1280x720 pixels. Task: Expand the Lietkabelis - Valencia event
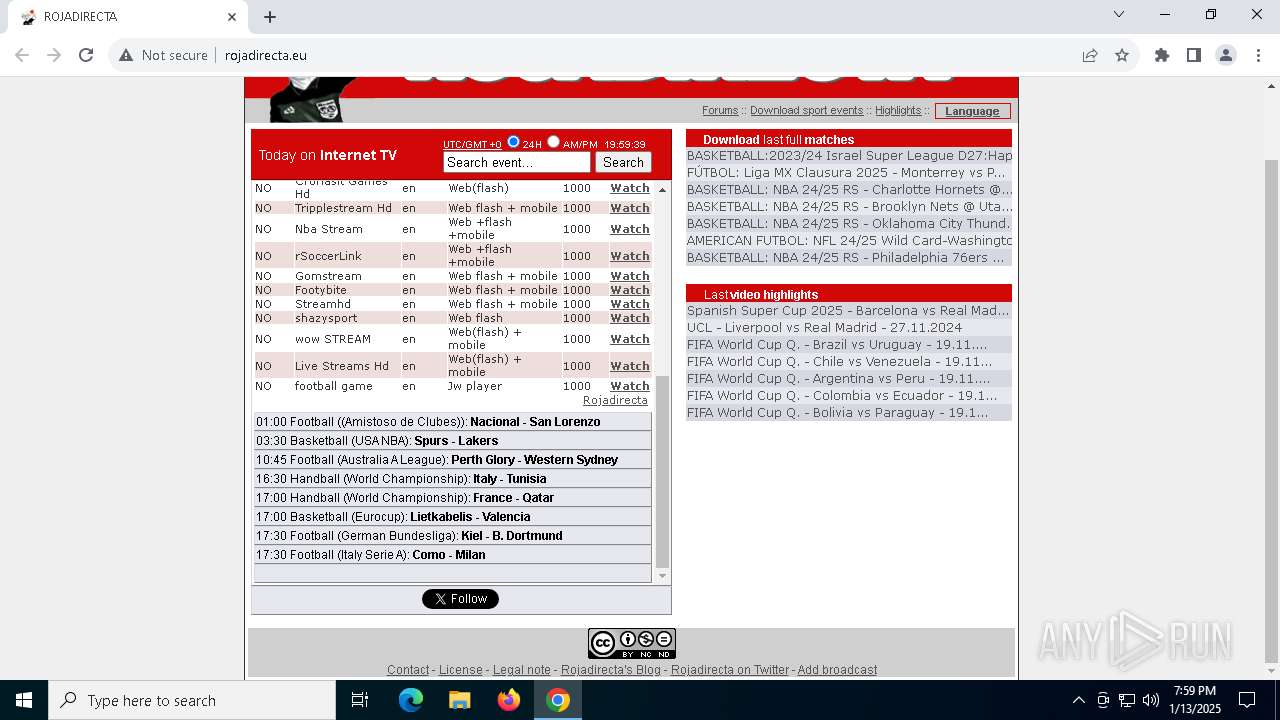tap(453, 517)
